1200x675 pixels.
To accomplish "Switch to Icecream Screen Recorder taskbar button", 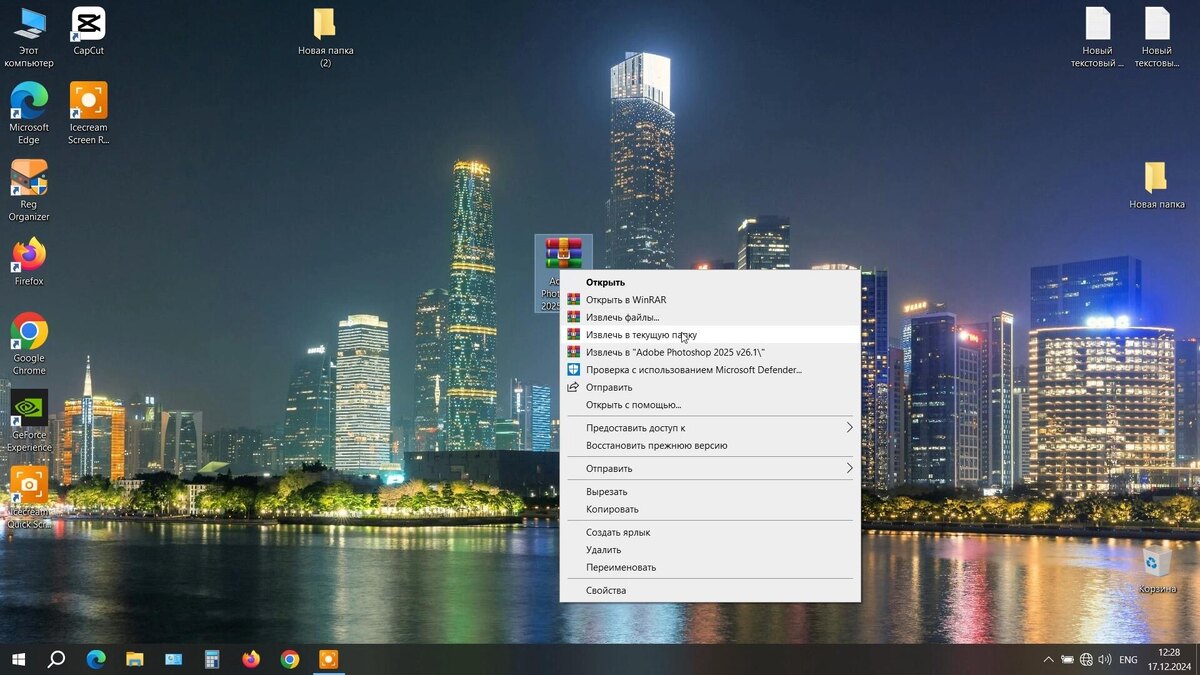I will pos(328,659).
